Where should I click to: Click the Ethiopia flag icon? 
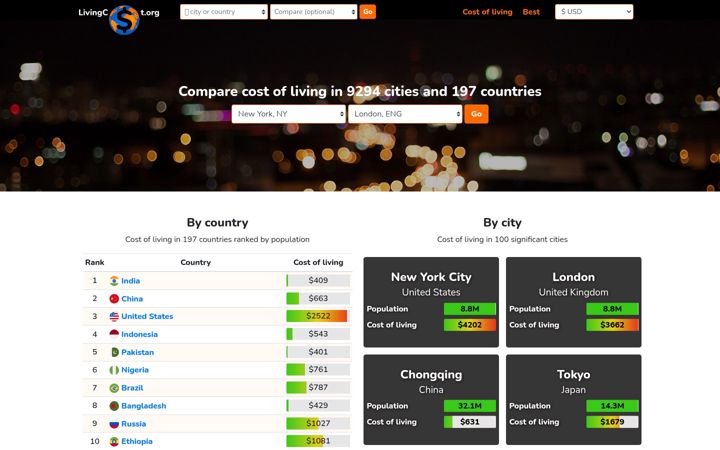tap(114, 441)
